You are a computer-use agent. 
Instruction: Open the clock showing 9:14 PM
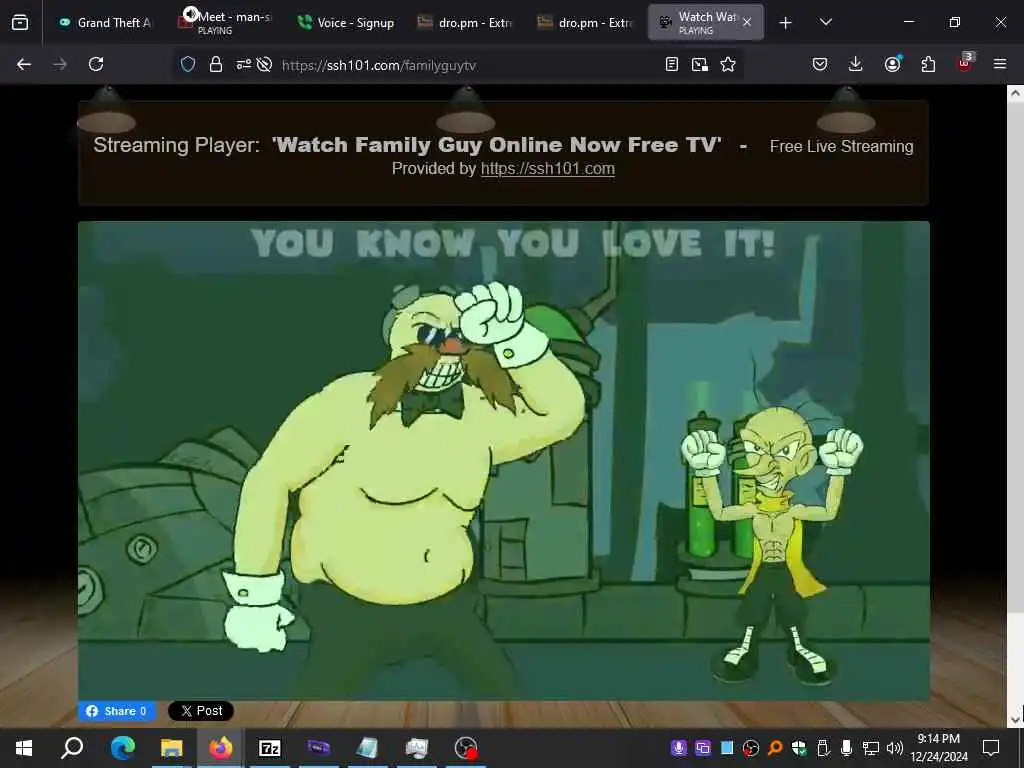939,748
